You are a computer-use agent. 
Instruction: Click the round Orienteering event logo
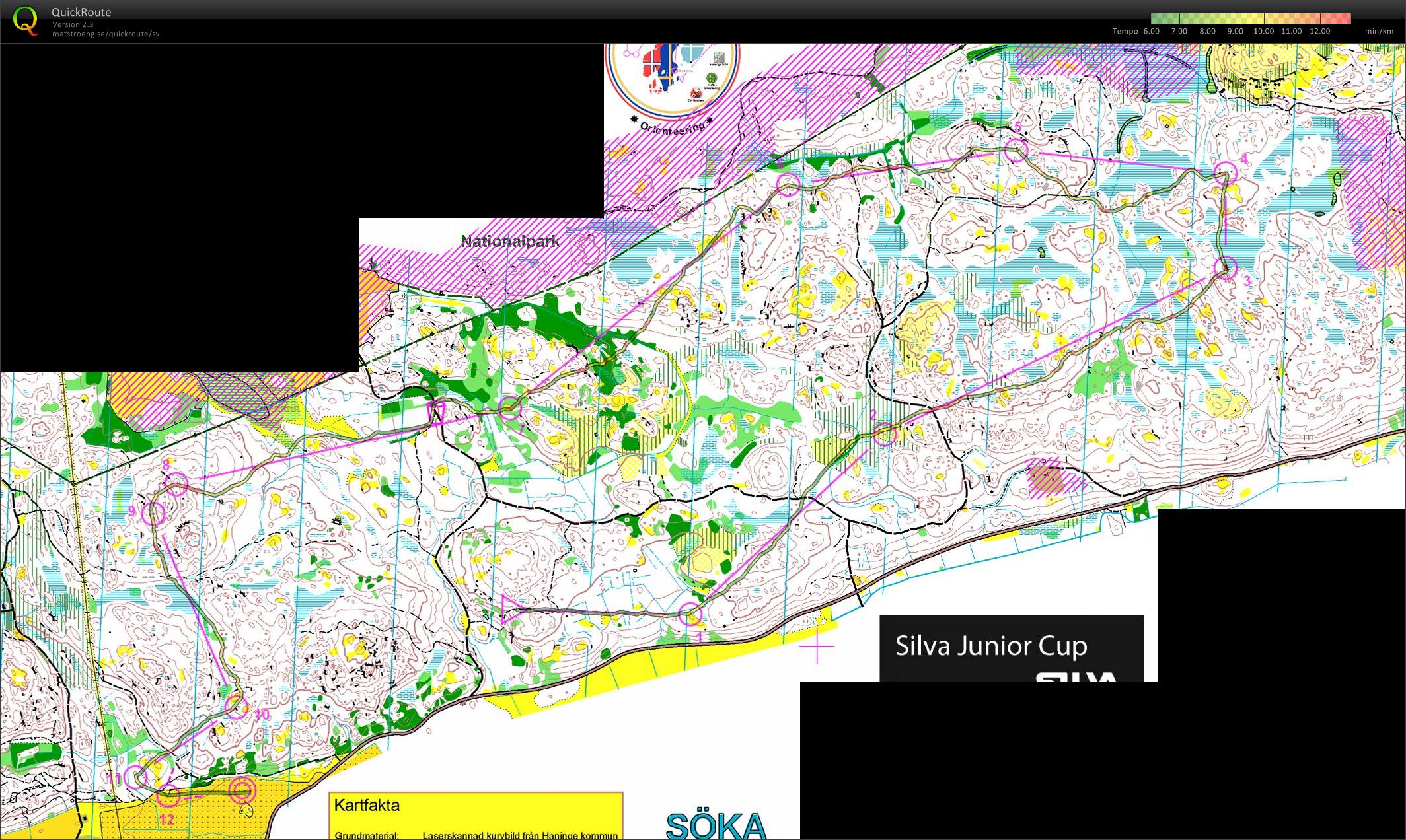click(673, 81)
